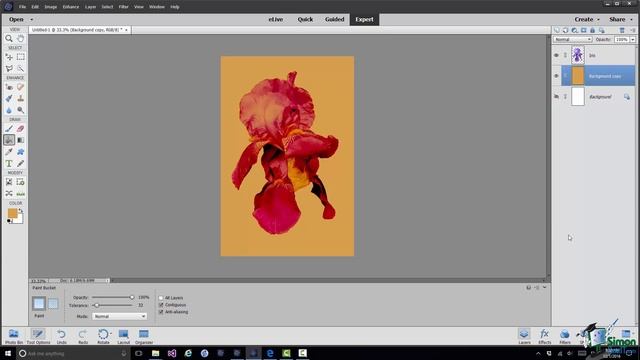Select the Clone Stamp tool
Screen dimensions: 640x360
[x=20, y=98]
